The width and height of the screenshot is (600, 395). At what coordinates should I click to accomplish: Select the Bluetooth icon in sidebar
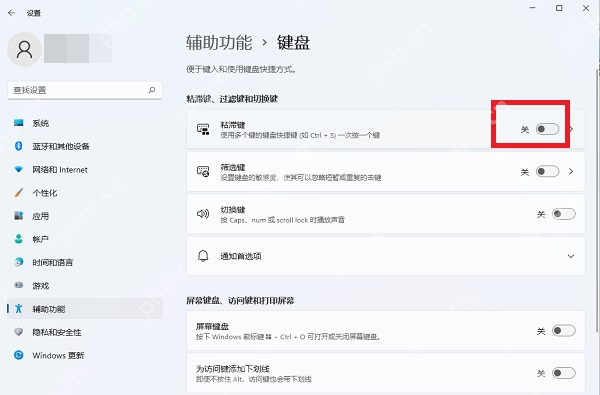point(18,146)
